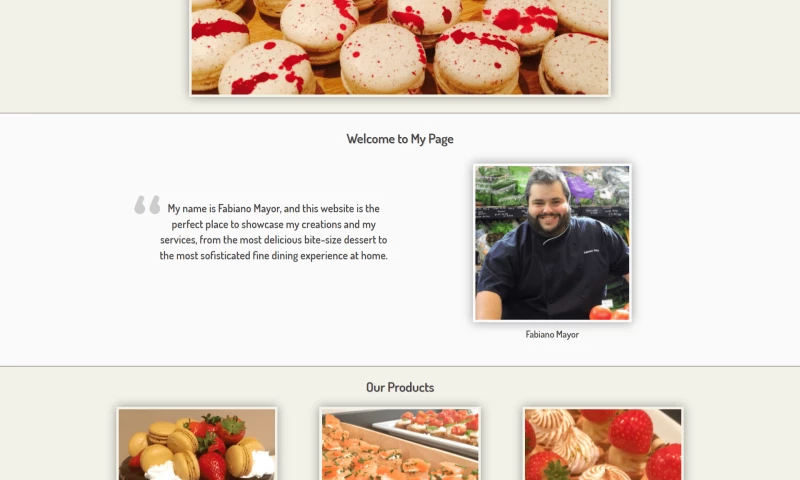The width and height of the screenshot is (800, 480).
Task: Click the whipped cream on the macaron cake
Action: pyautogui.click(x=262, y=464)
